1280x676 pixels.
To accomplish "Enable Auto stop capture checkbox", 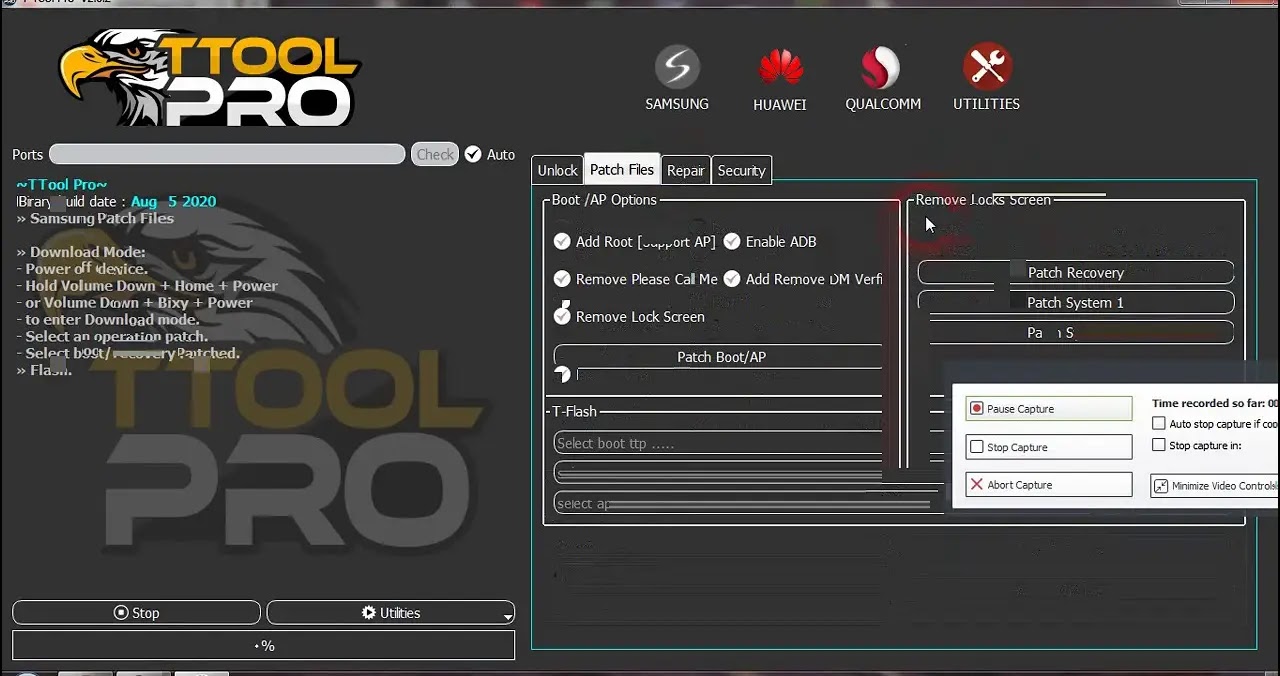I will [x=1159, y=424].
